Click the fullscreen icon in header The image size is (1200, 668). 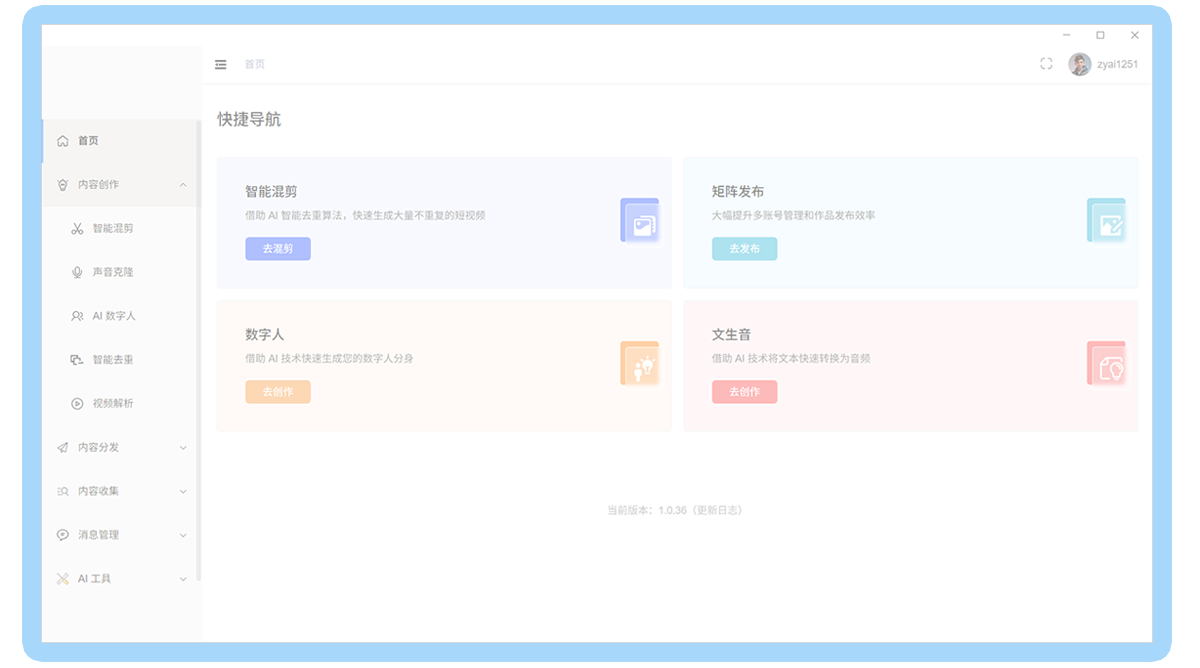click(x=1046, y=64)
